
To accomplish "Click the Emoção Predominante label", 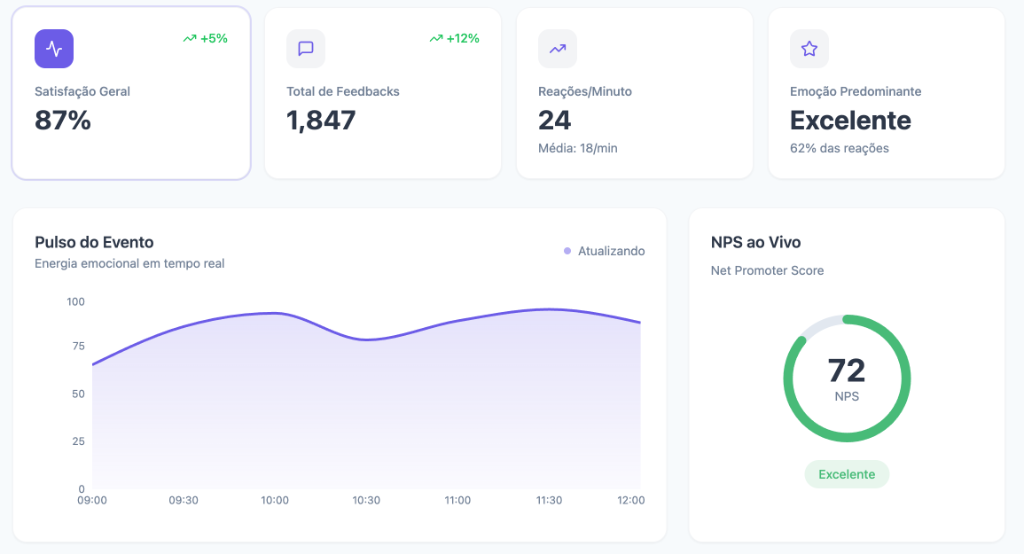I will [856, 91].
